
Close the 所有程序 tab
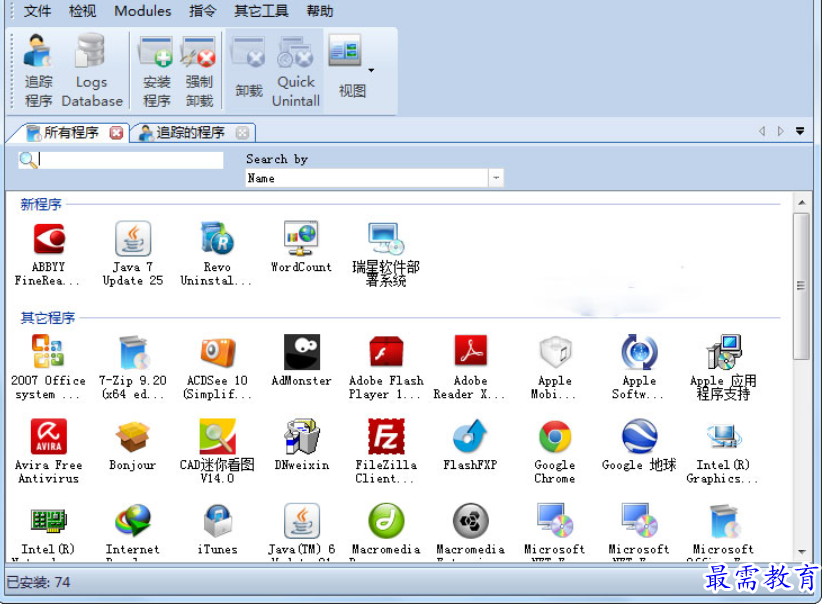pos(116,133)
